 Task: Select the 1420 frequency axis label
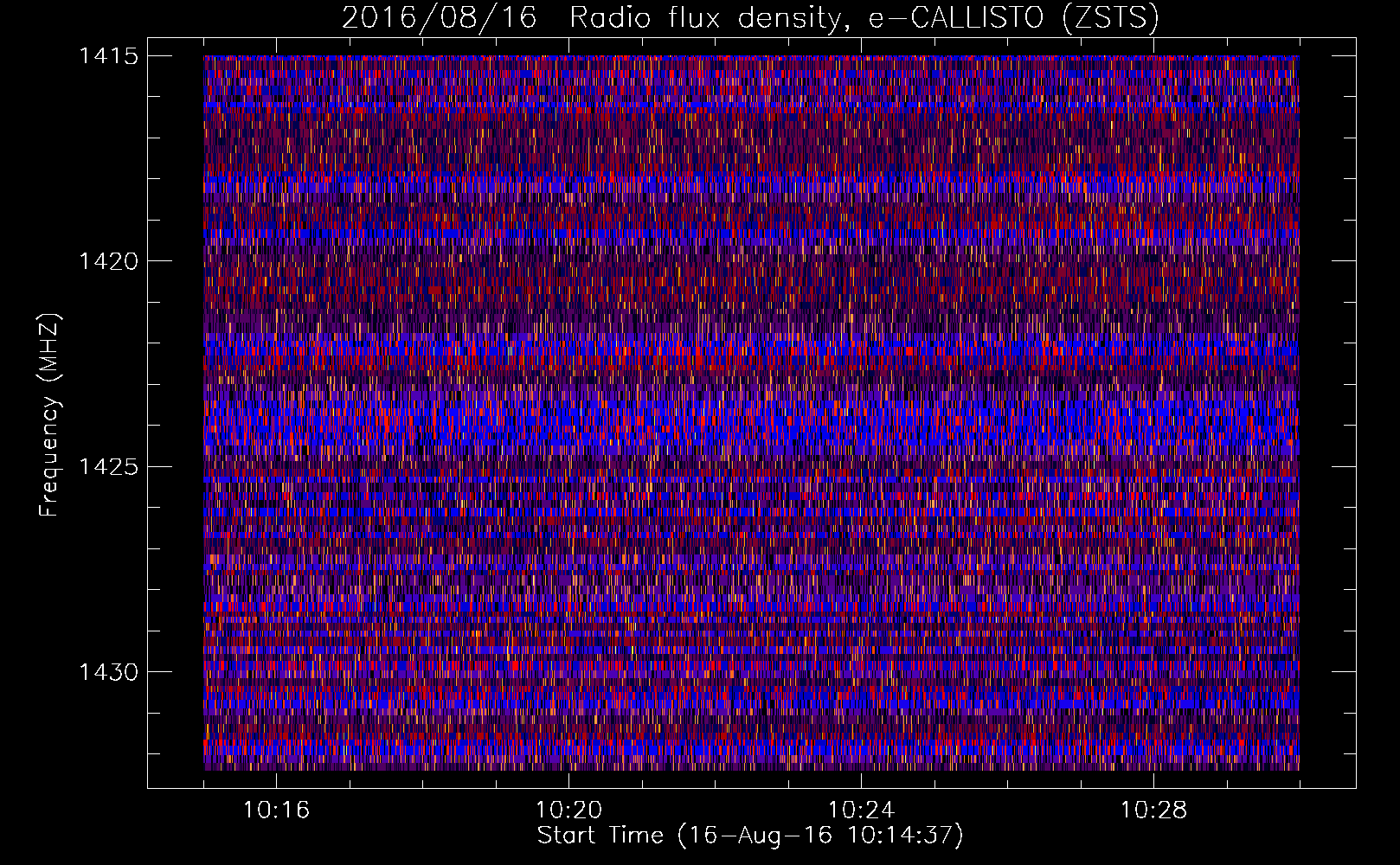(108, 261)
